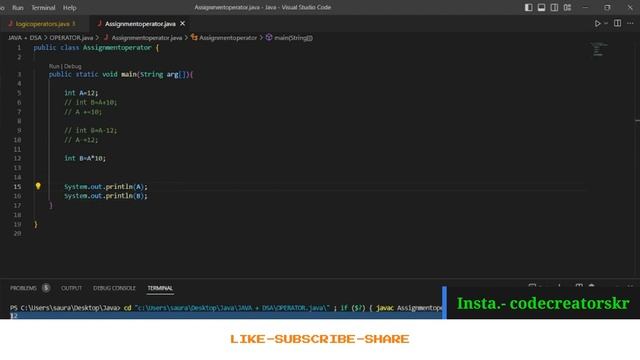This screenshot has height=360, width=640.
Task: Click commented line '// int B=A+10;'
Action: (x=90, y=102)
